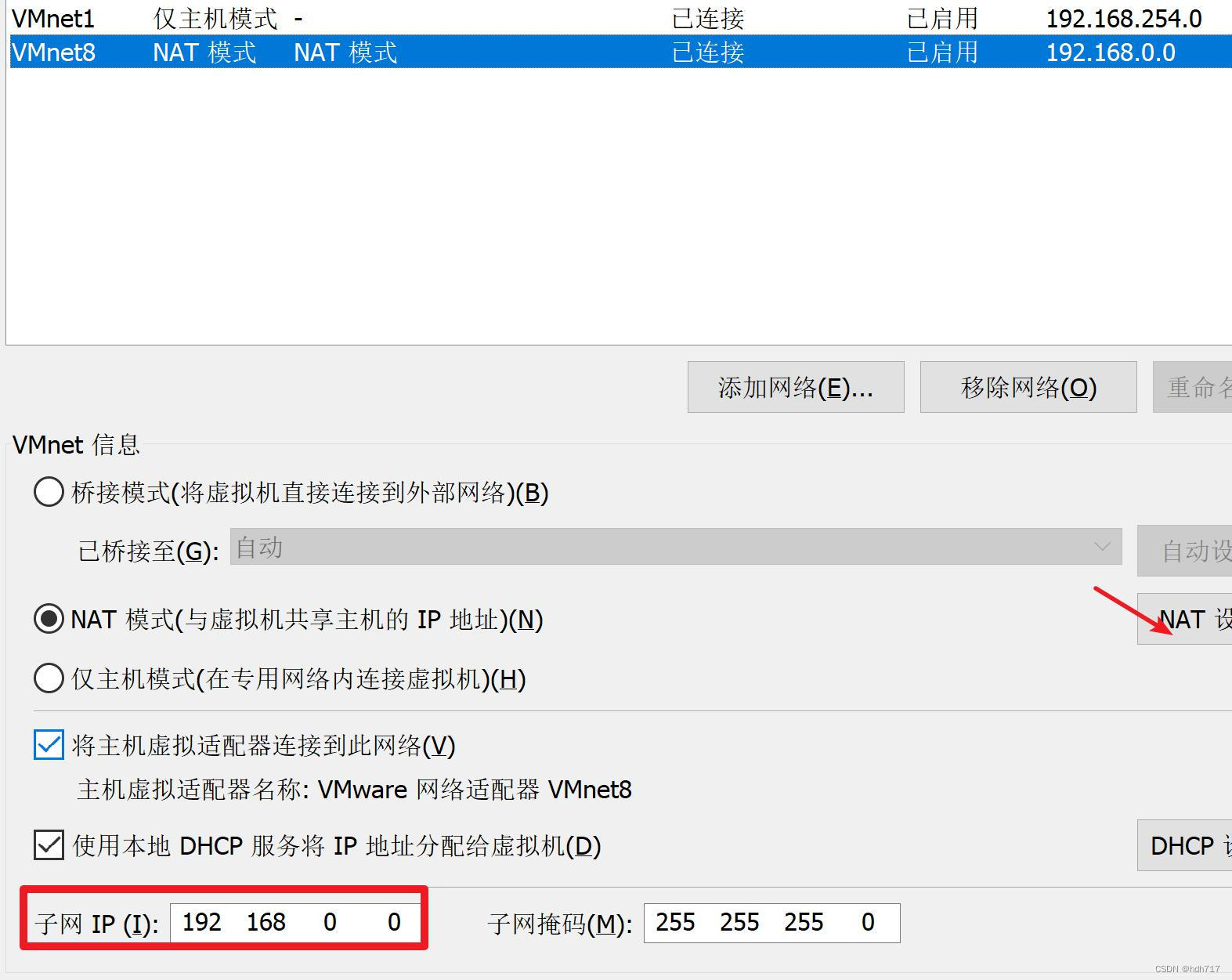
Task: Click the VMnet1 external connection dash cell
Action: [298, 18]
